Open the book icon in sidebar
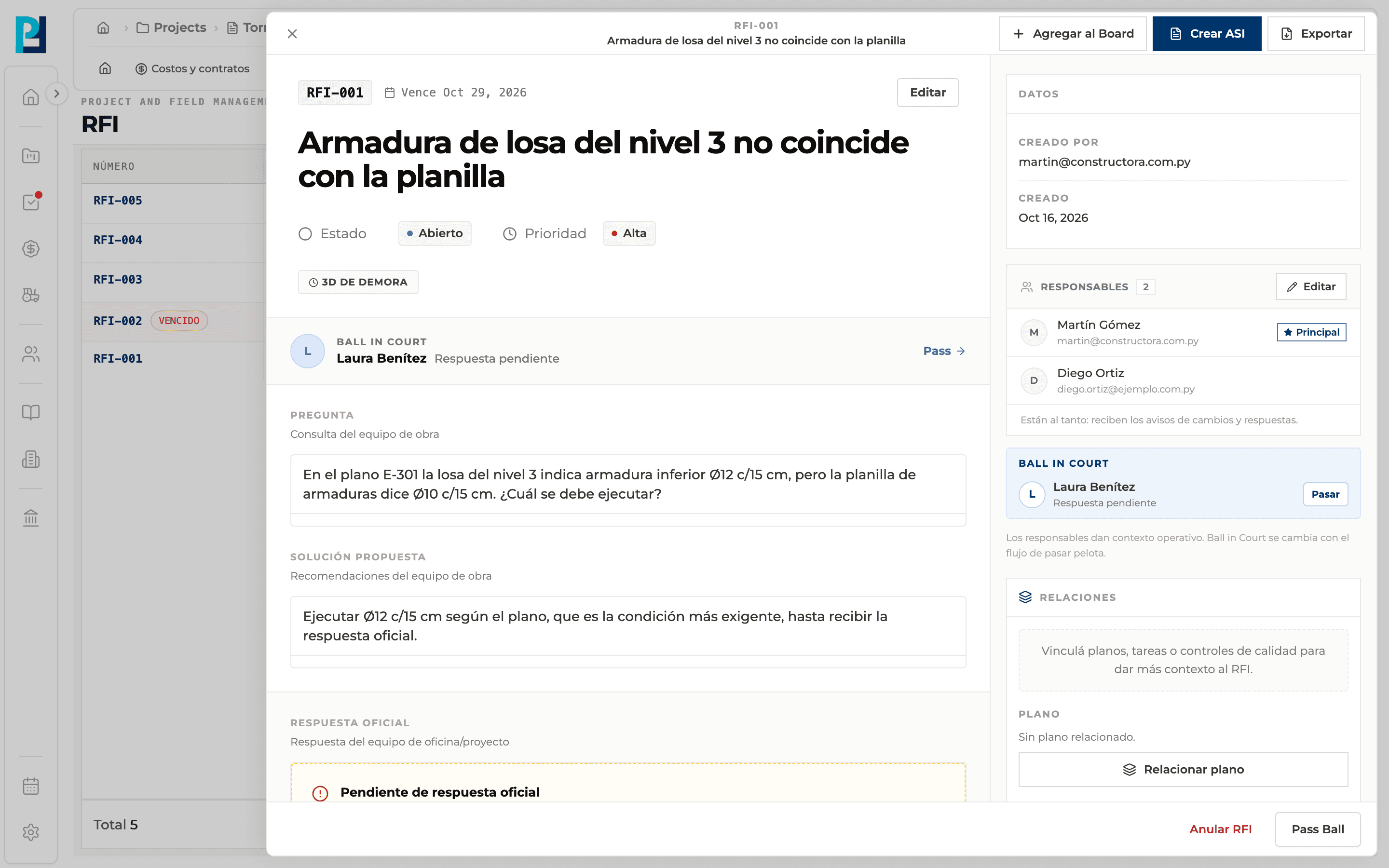This screenshot has width=1389, height=868. 31,413
